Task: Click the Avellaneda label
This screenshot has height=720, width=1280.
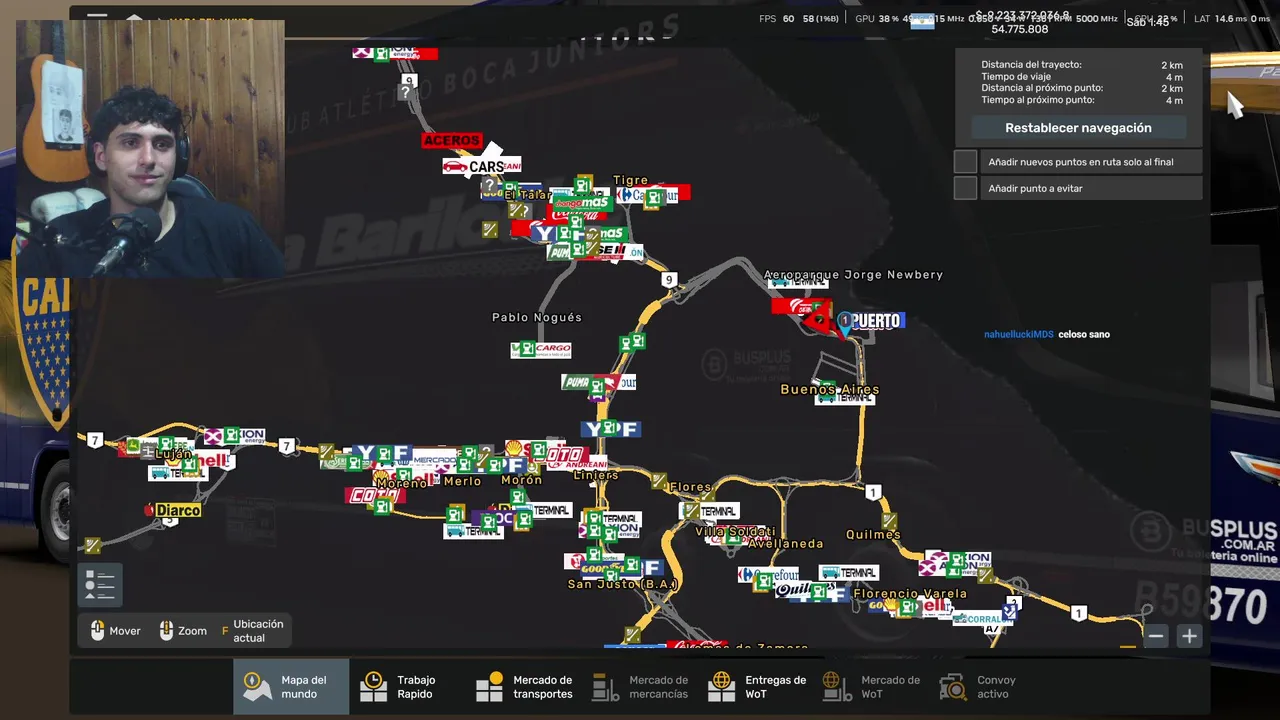Action: coord(785,544)
